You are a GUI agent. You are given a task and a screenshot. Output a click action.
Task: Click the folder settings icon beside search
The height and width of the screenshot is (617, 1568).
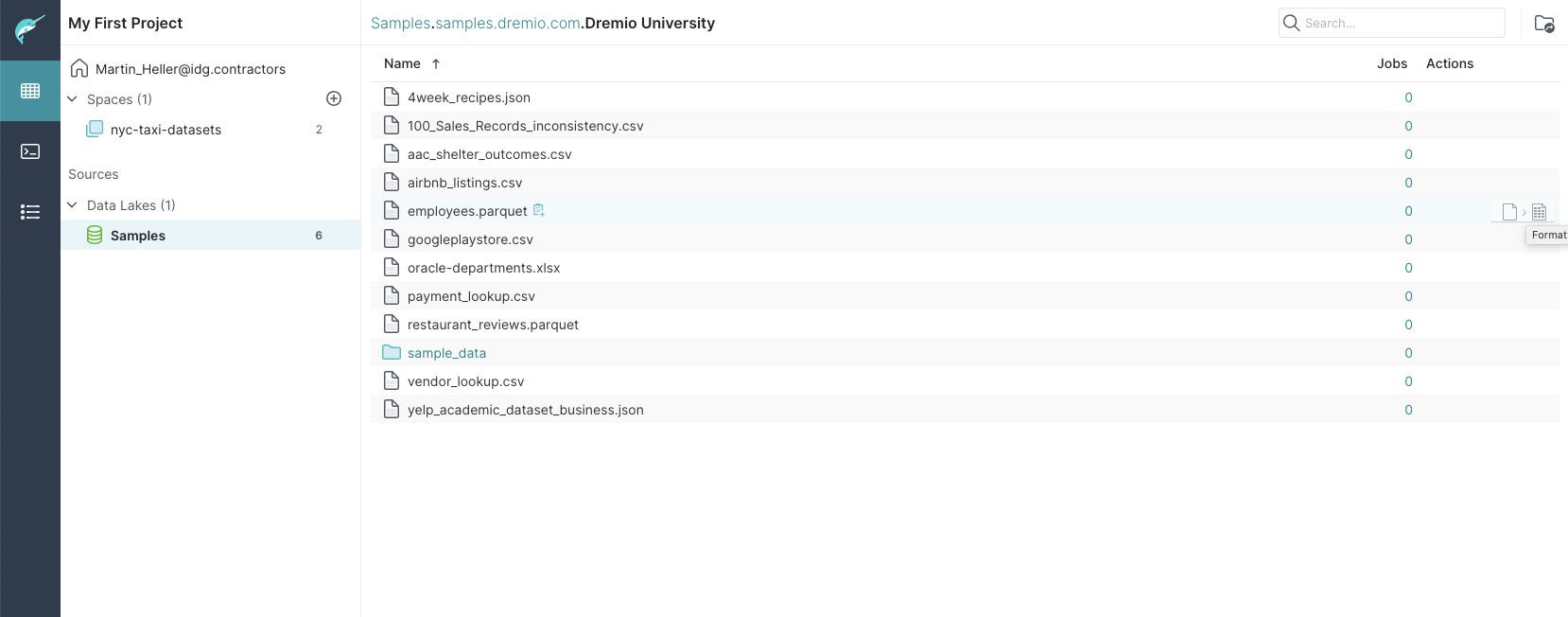click(1544, 24)
